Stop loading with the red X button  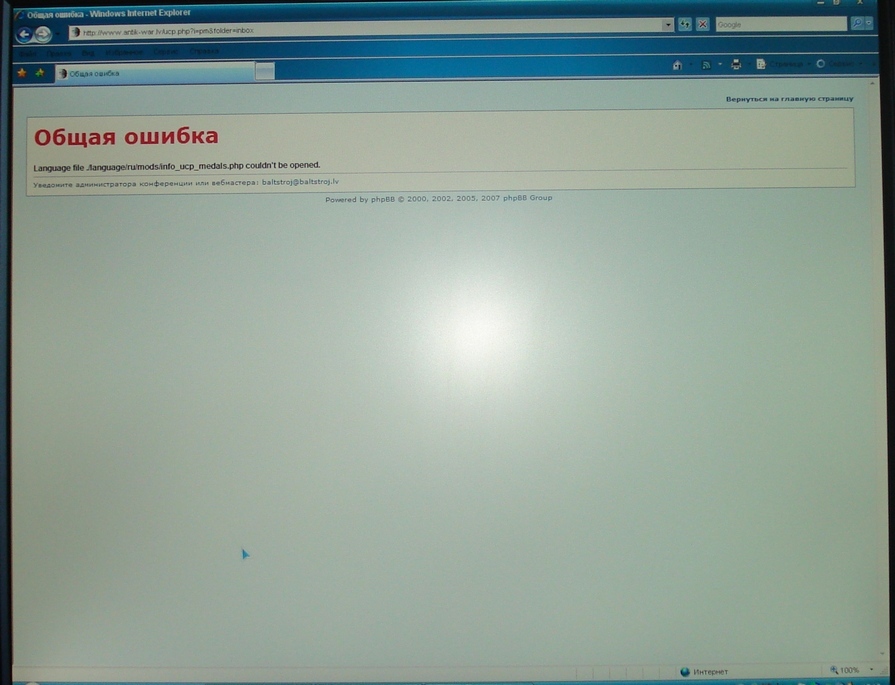click(703, 25)
